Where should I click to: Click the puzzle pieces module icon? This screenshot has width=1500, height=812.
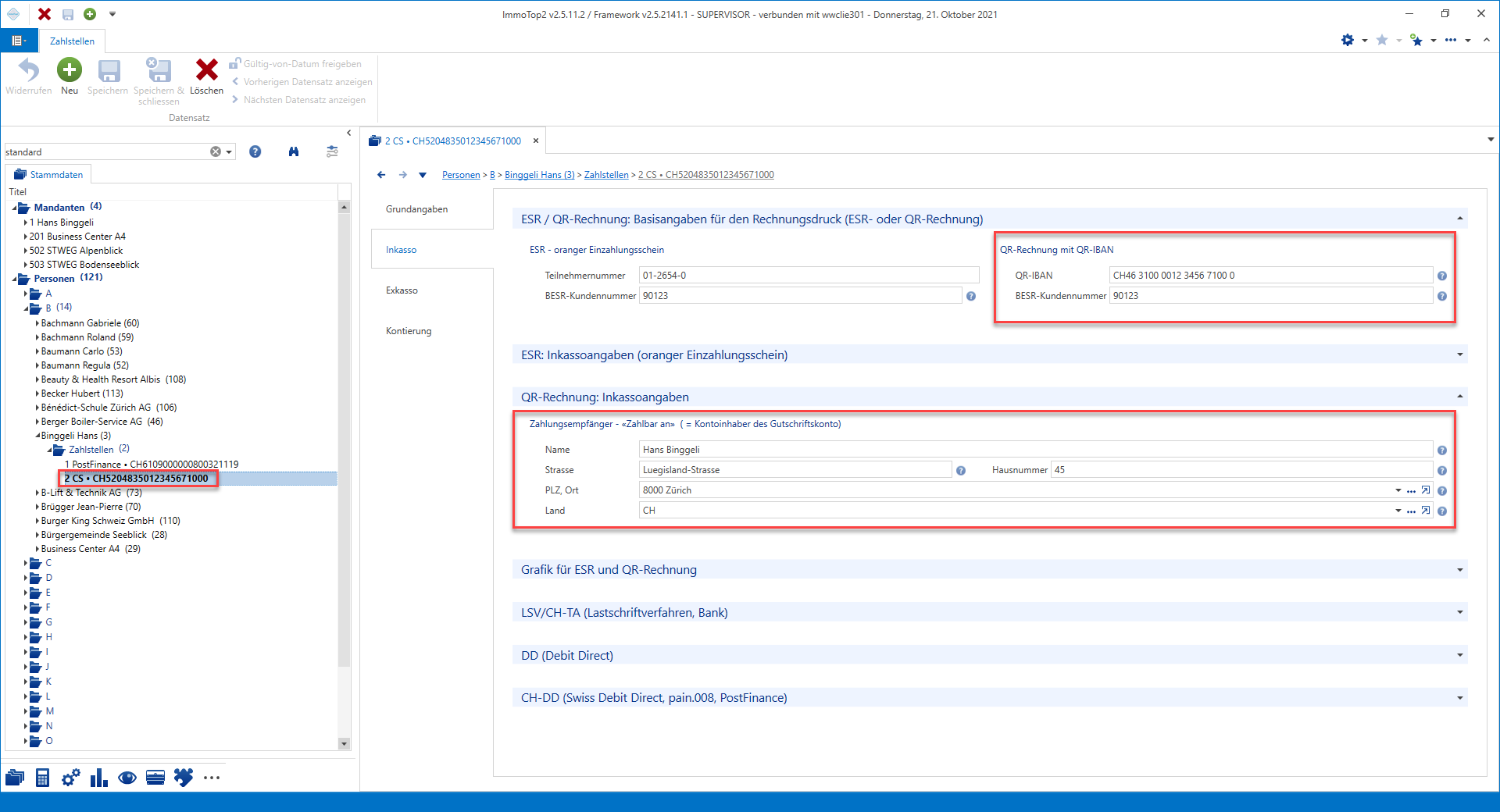[184, 778]
